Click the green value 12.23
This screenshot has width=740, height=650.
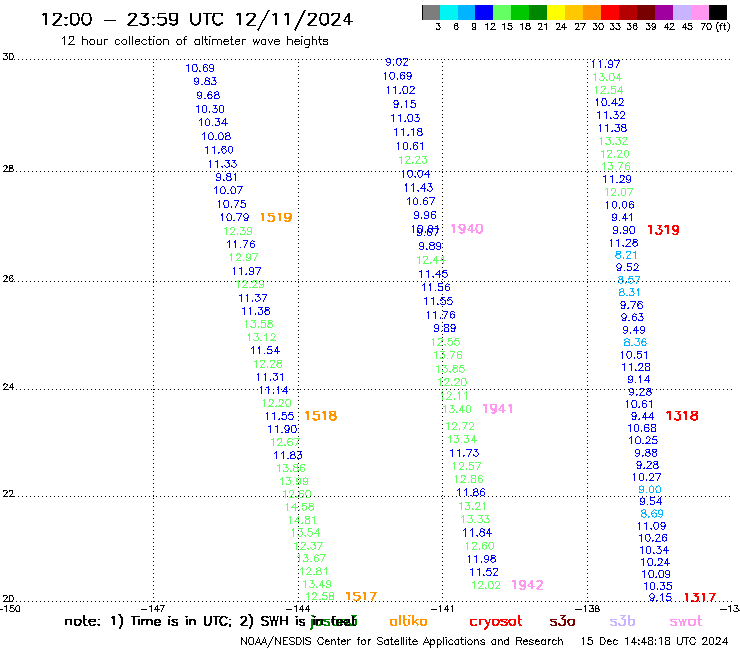click(413, 160)
